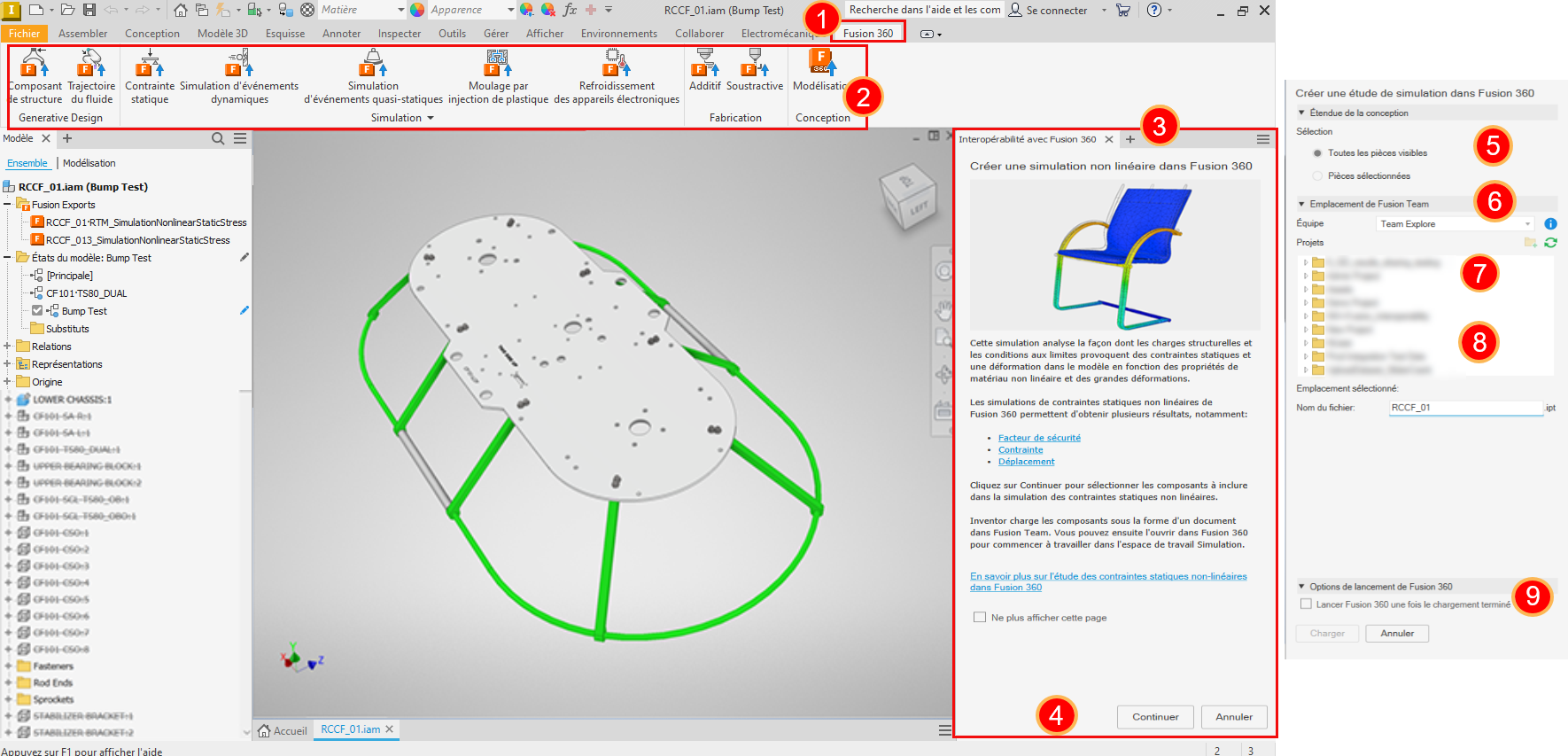Open the Déplacement link
The image size is (1568, 756).
pyautogui.click(x=1027, y=462)
